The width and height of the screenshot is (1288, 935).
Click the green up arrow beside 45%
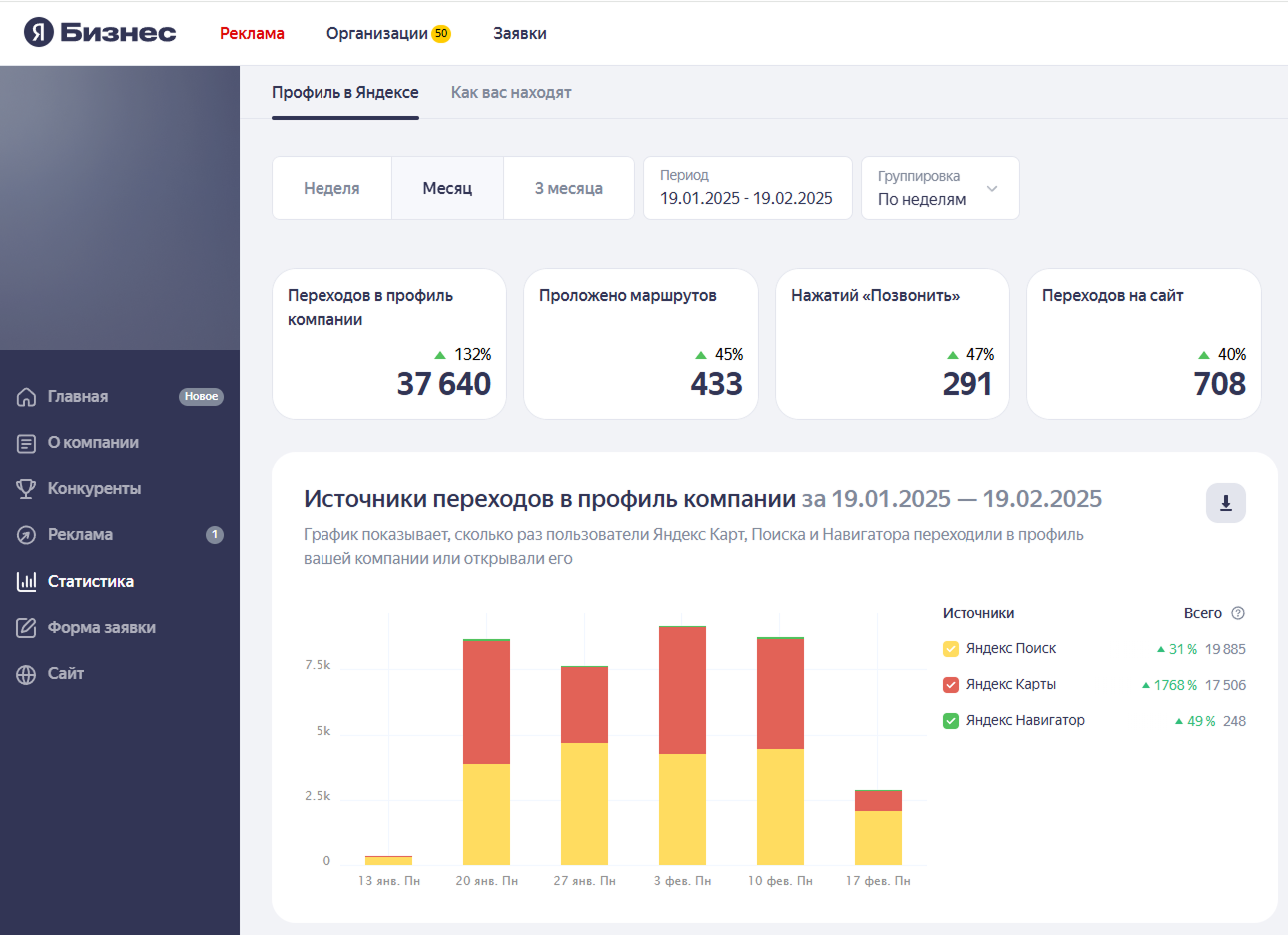[x=701, y=355]
